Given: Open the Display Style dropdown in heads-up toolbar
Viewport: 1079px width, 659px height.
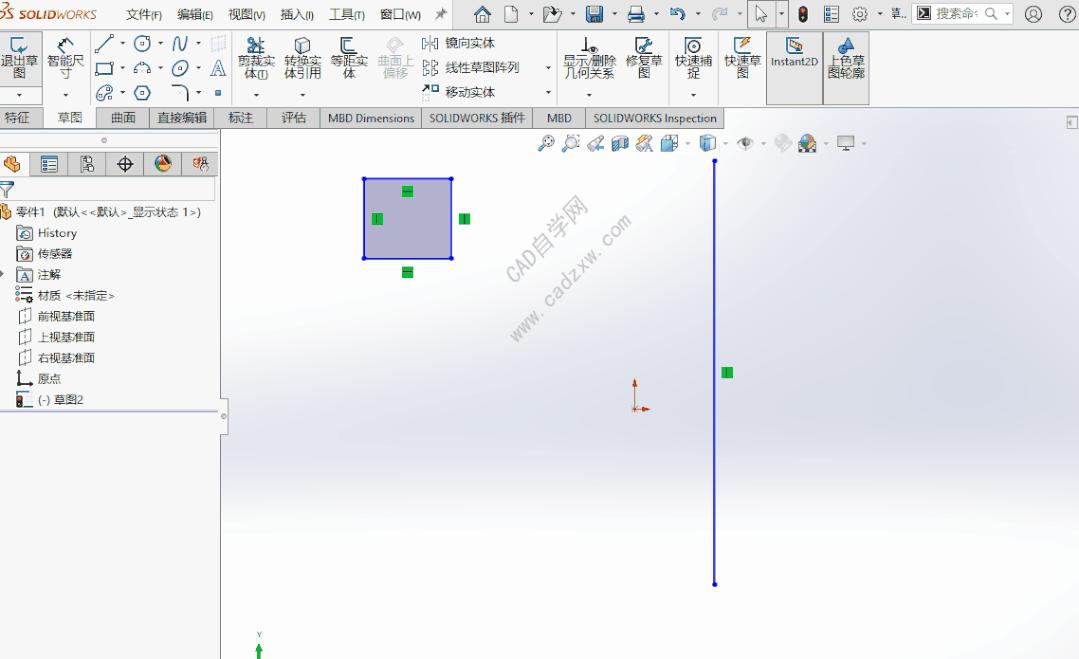Looking at the screenshot, I should [x=723, y=142].
